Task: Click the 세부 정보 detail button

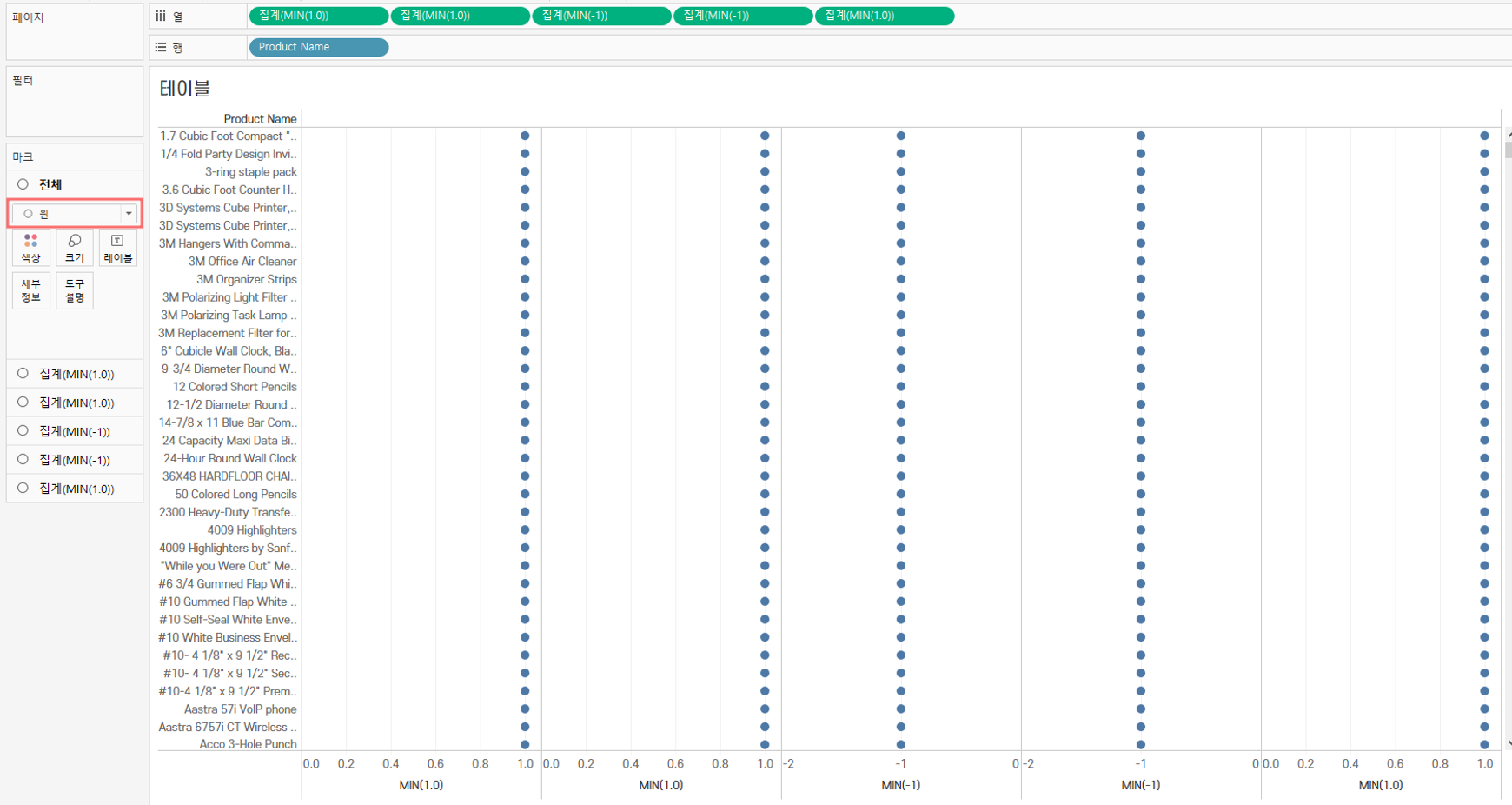Action: click(x=31, y=290)
